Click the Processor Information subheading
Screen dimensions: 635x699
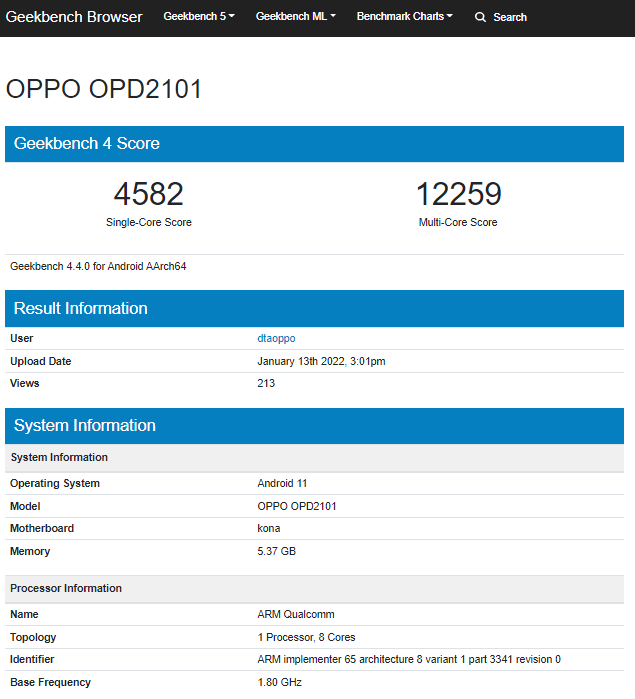(66, 588)
